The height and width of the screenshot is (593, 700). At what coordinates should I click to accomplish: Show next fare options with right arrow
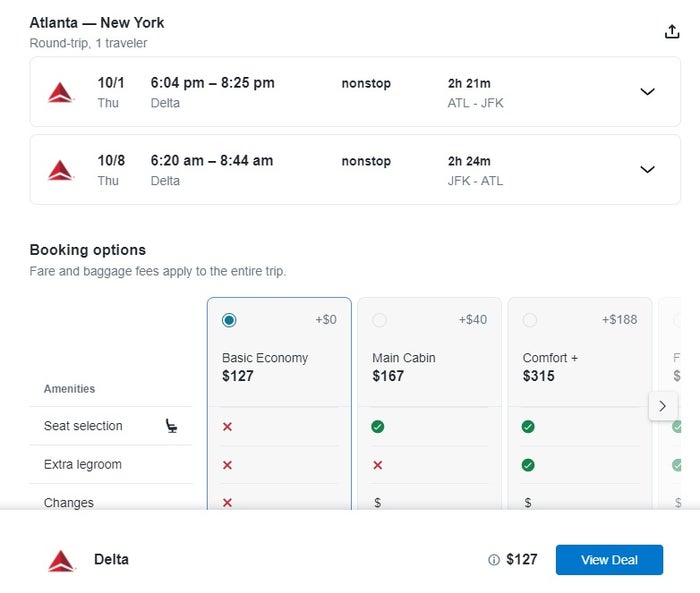coord(662,406)
